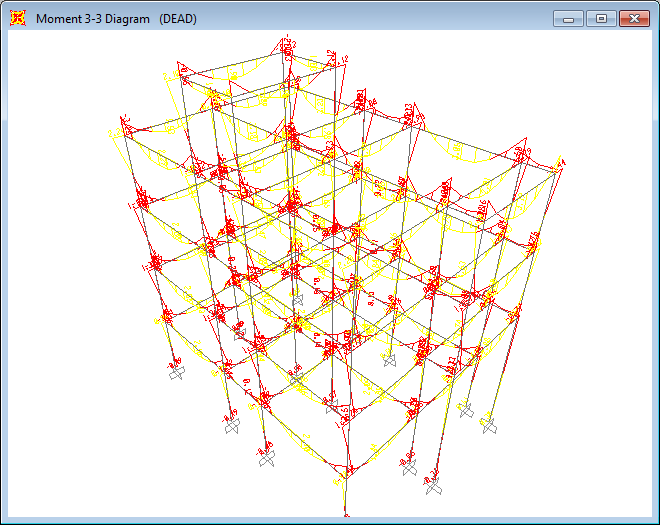Click the front bottom corner beam-column joint
Image resolution: width=660 pixels, height=525 pixels.
(x=346, y=468)
